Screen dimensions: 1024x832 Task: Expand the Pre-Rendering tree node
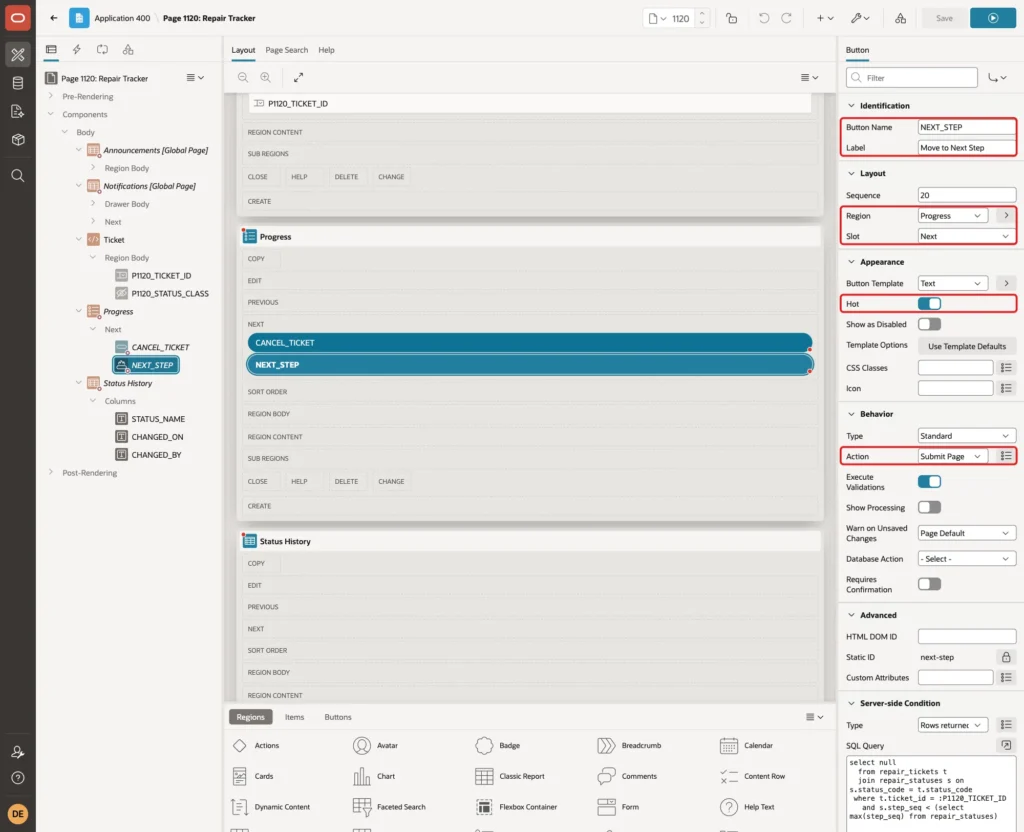(50, 96)
